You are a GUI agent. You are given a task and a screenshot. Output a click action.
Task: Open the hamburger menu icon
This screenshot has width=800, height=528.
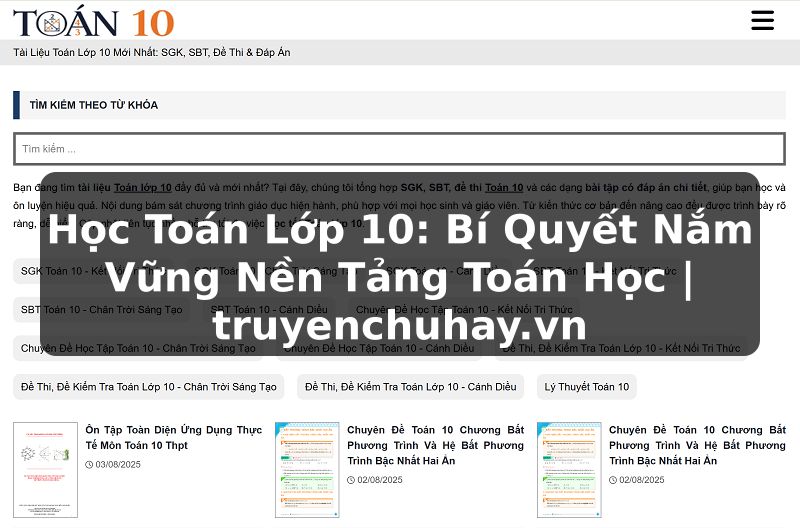762,20
